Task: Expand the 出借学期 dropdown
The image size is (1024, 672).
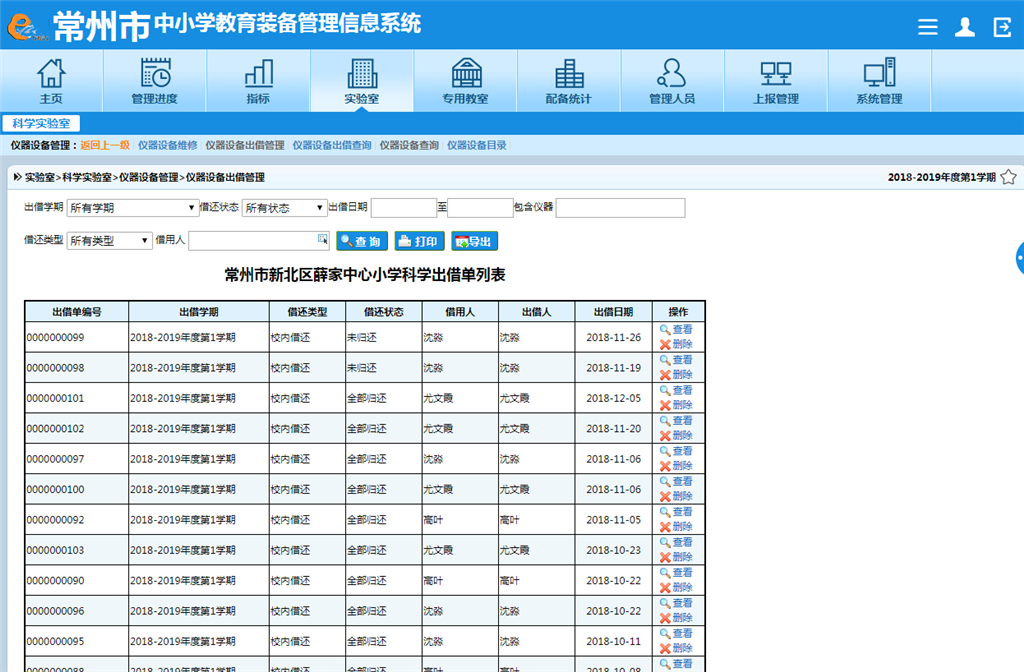Action: pyautogui.click(x=133, y=208)
